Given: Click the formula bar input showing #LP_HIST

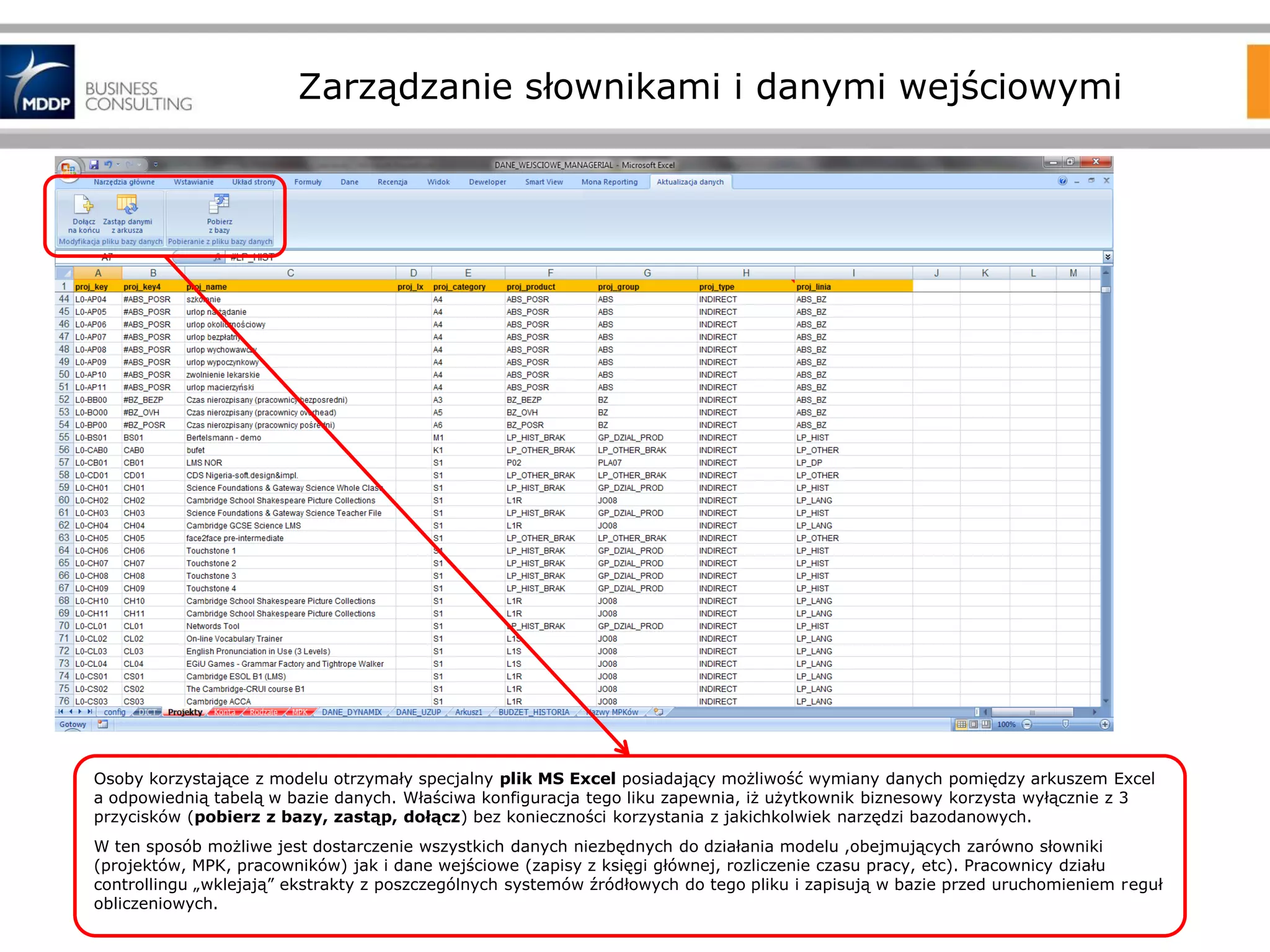Looking at the screenshot, I should point(664,257).
